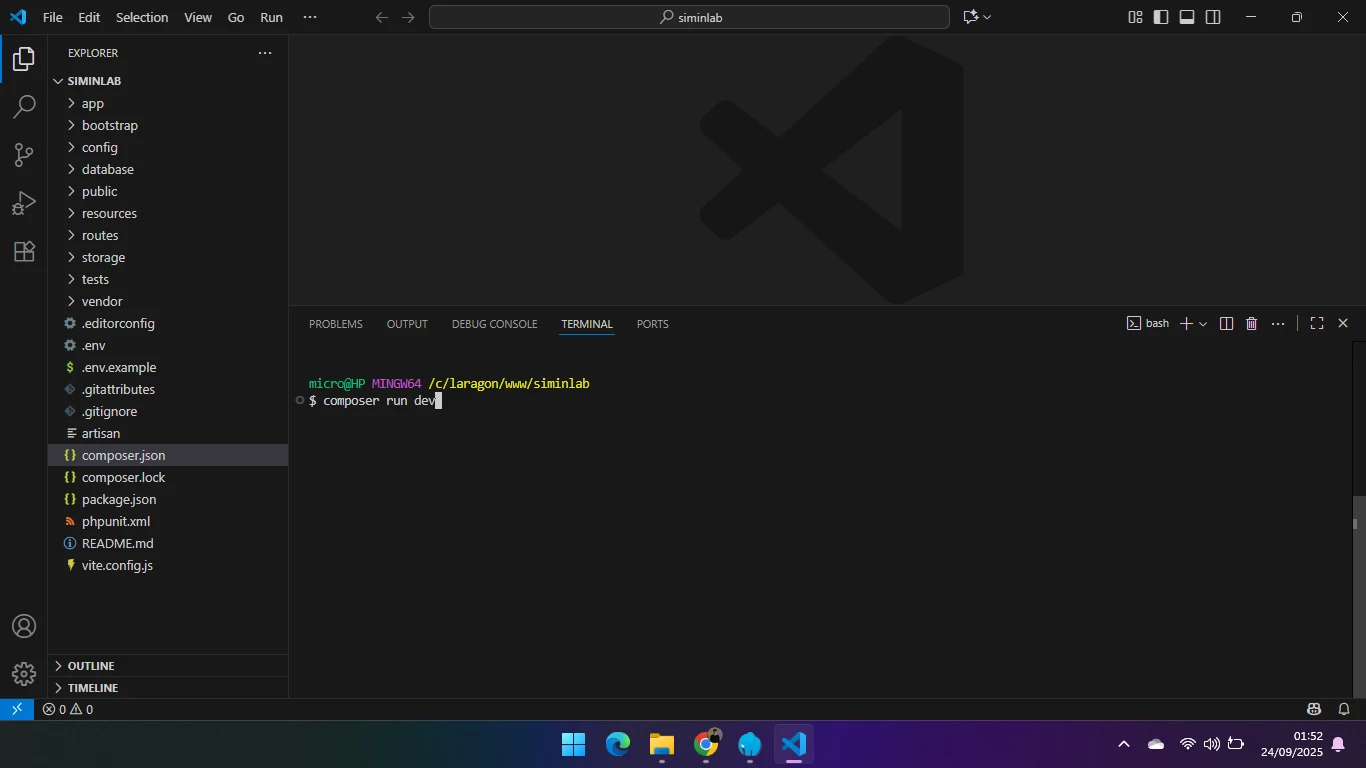Click the siminlab command center search box
1366x768 pixels.
coord(689,17)
